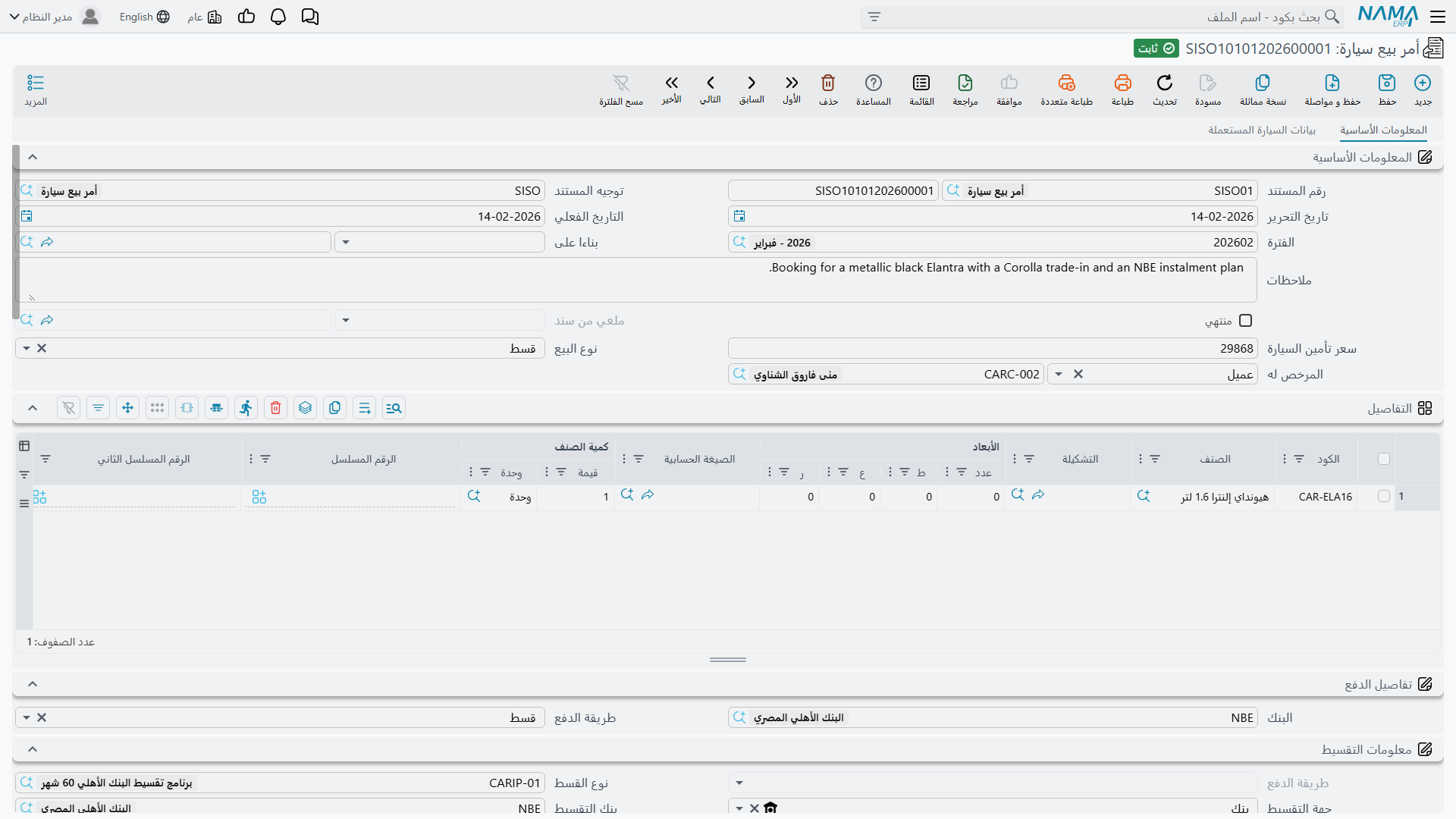1456x819 pixels.
Task: Click crossed-out filter icon in التفاصيل toolbar
Action: point(68,408)
